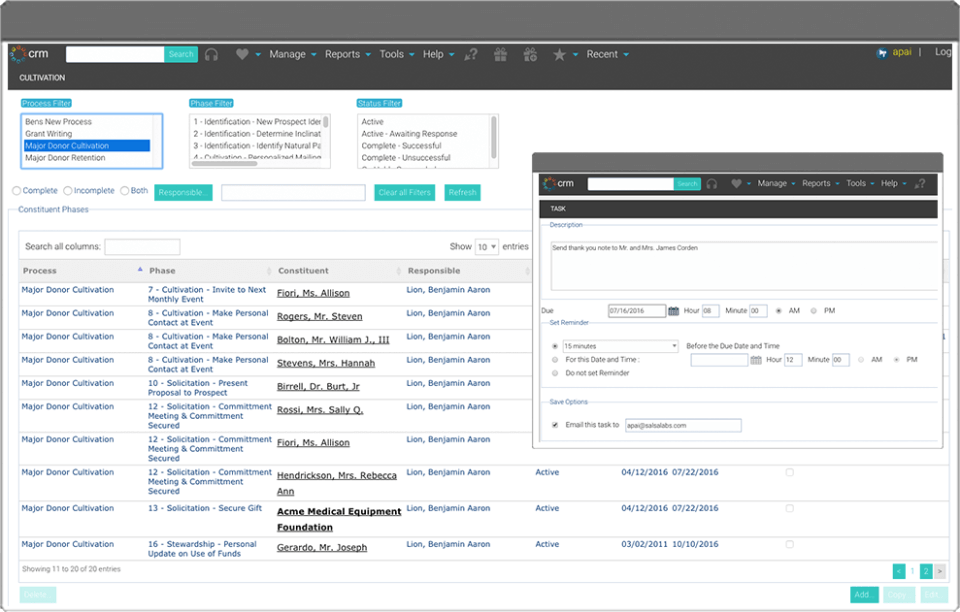Open the Reports menu in main toolbar
This screenshot has height=612, width=960.
click(x=348, y=54)
